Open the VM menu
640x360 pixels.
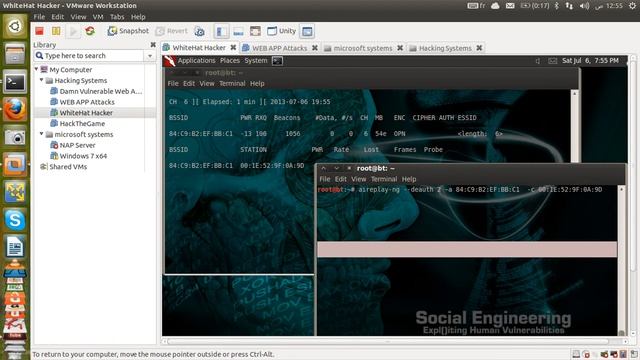point(98,17)
